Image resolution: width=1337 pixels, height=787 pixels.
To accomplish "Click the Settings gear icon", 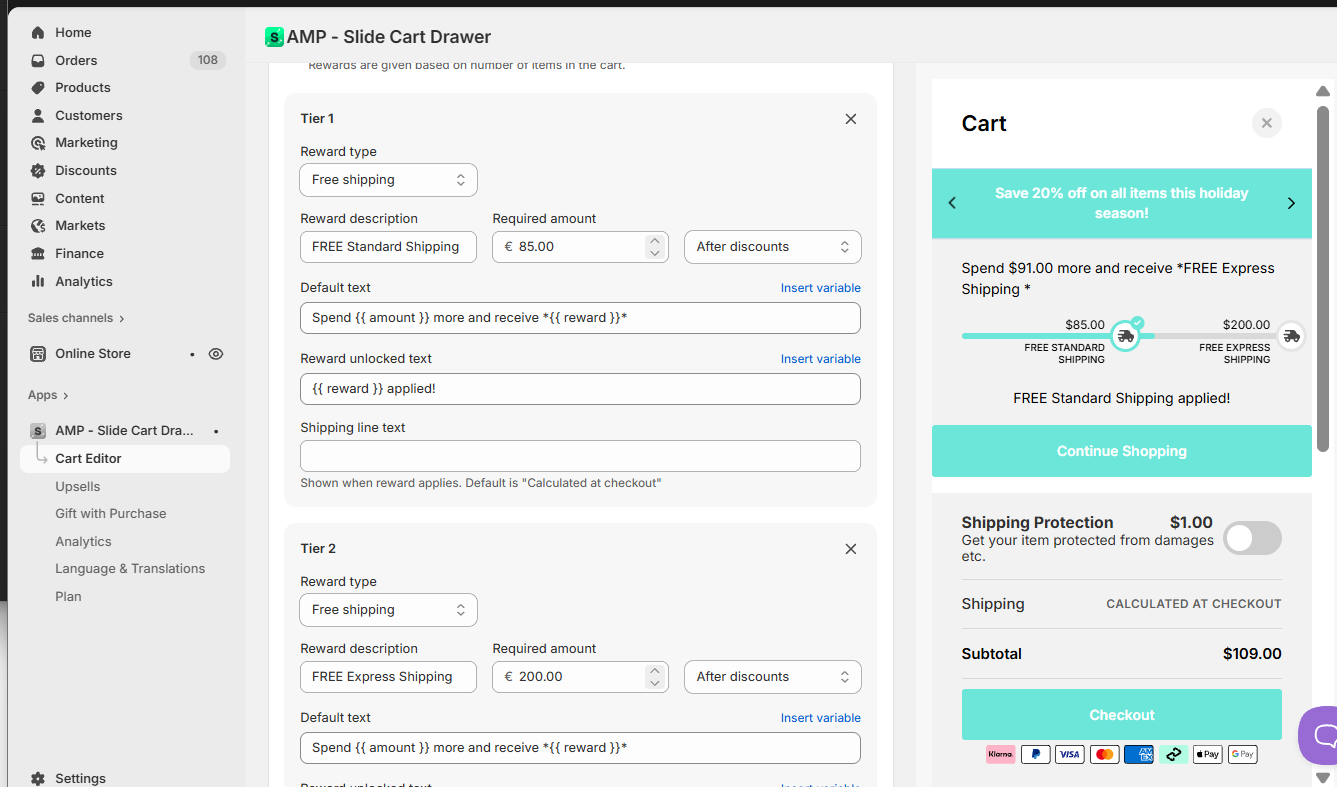I will point(38,778).
